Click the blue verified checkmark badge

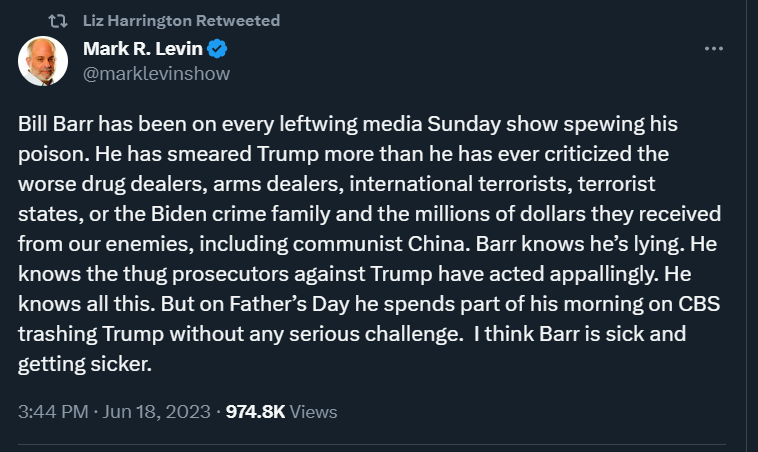click(x=217, y=49)
